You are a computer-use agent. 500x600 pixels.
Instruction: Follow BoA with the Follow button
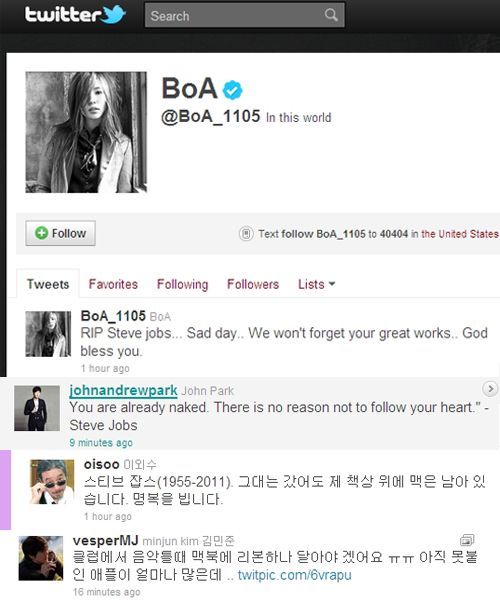pos(60,233)
